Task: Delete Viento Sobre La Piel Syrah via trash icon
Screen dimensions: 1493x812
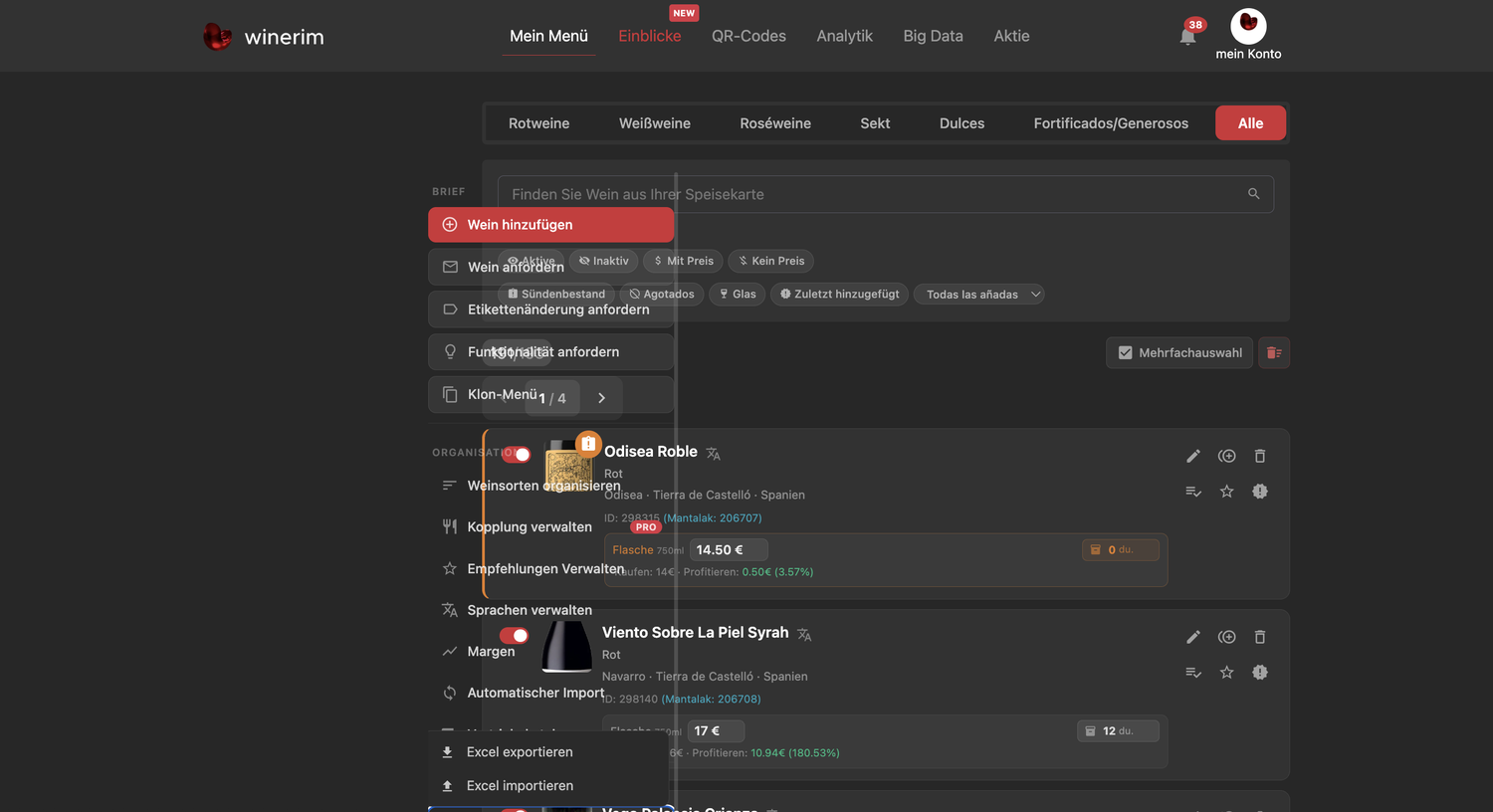Action: 1260,637
